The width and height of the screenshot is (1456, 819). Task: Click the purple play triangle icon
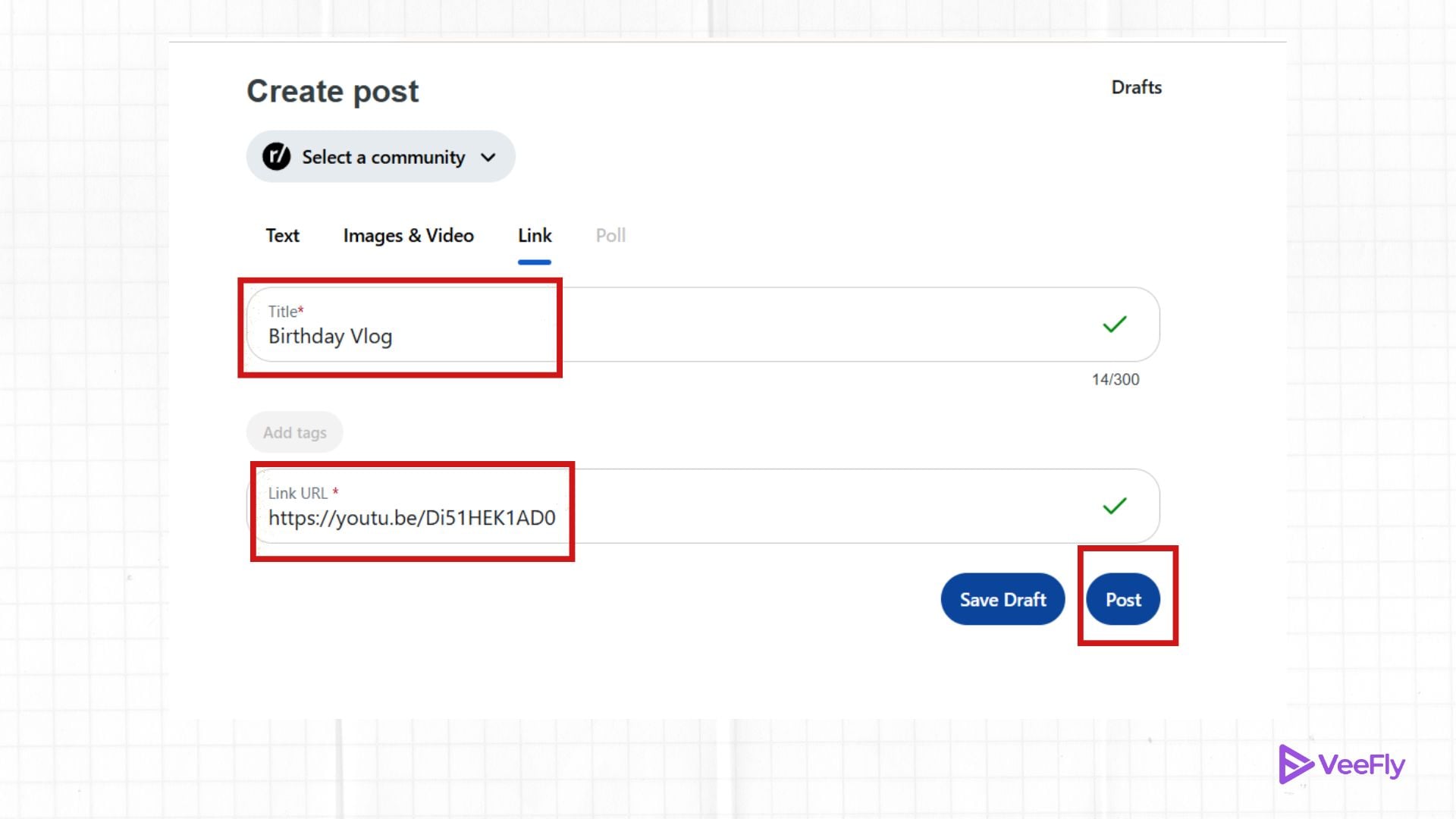click(1294, 764)
